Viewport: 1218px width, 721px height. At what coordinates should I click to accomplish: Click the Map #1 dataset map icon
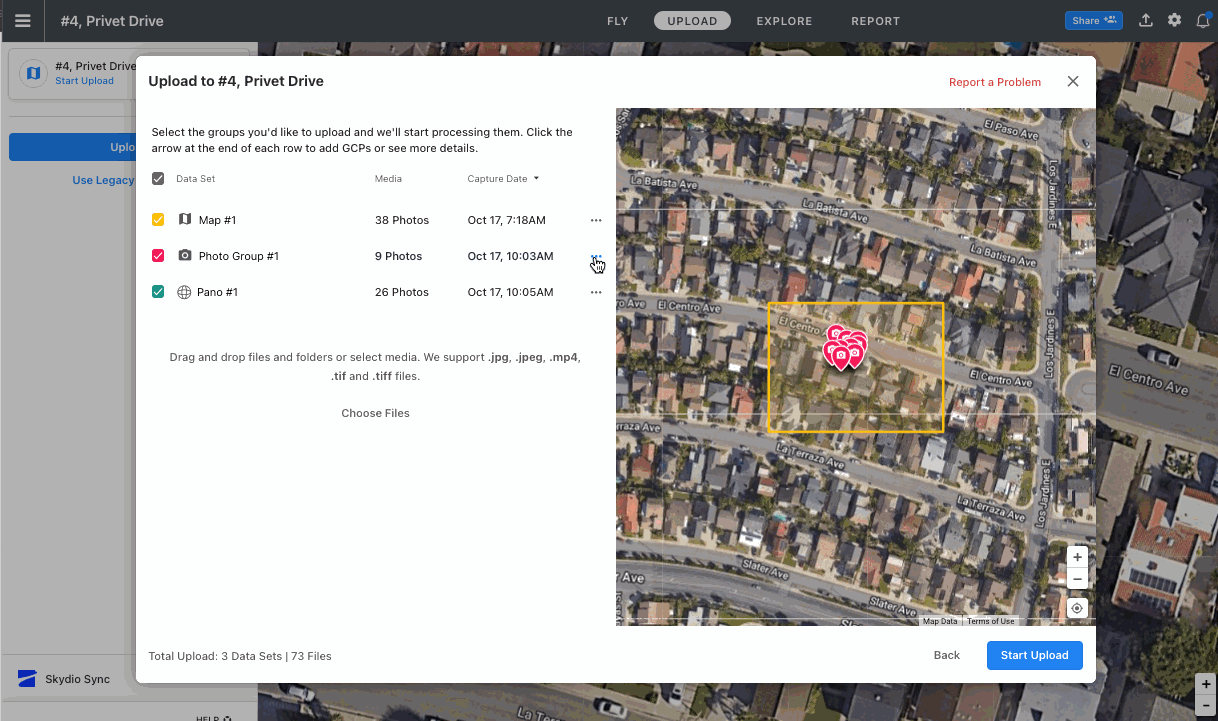(184, 219)
